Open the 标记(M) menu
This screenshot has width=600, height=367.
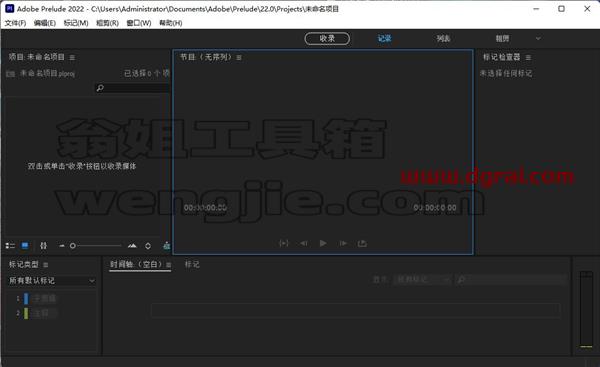[x=76, y=23]
